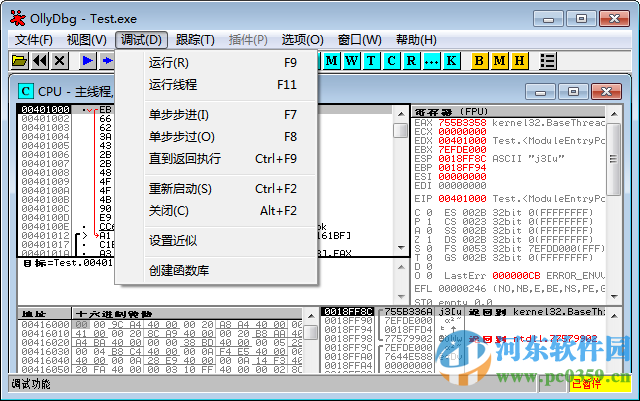Click the disassembly pane scrollbar thumb
Viewport: 640px width, 401px height.
point(401,131)
